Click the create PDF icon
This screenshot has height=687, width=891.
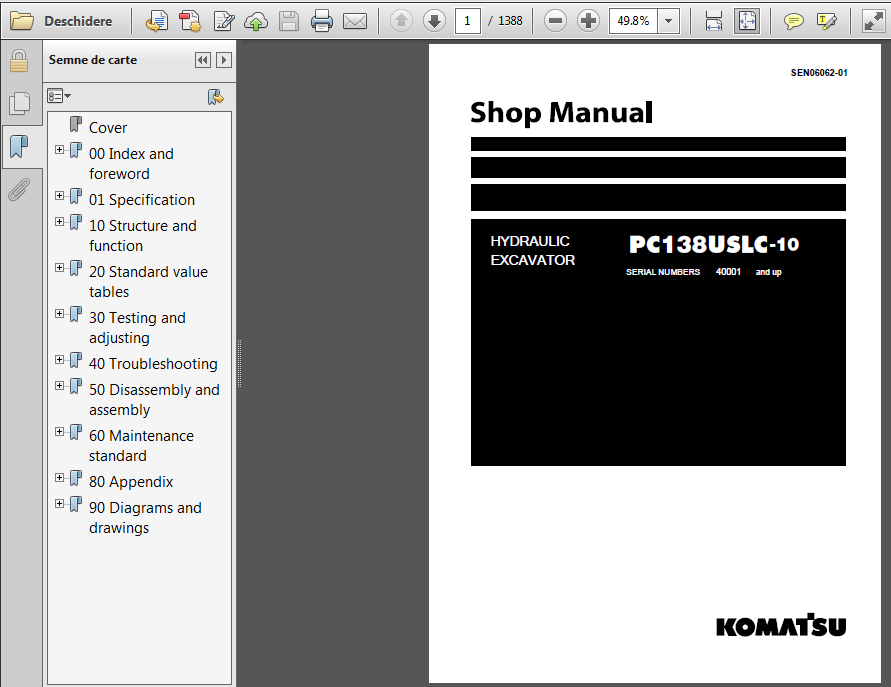point(190,21)
